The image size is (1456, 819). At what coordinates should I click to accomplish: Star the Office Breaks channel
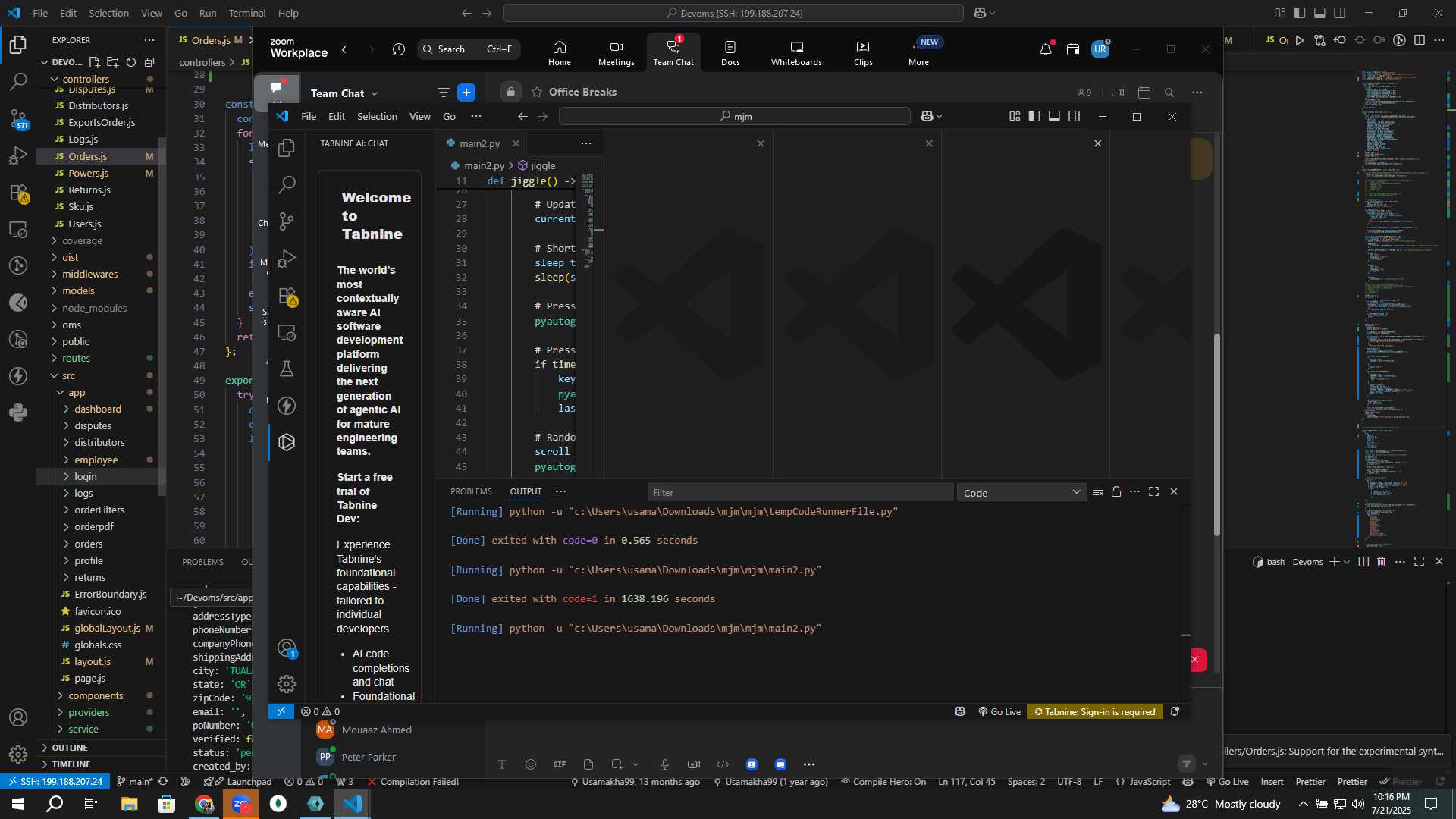click(x=537, y=92)
